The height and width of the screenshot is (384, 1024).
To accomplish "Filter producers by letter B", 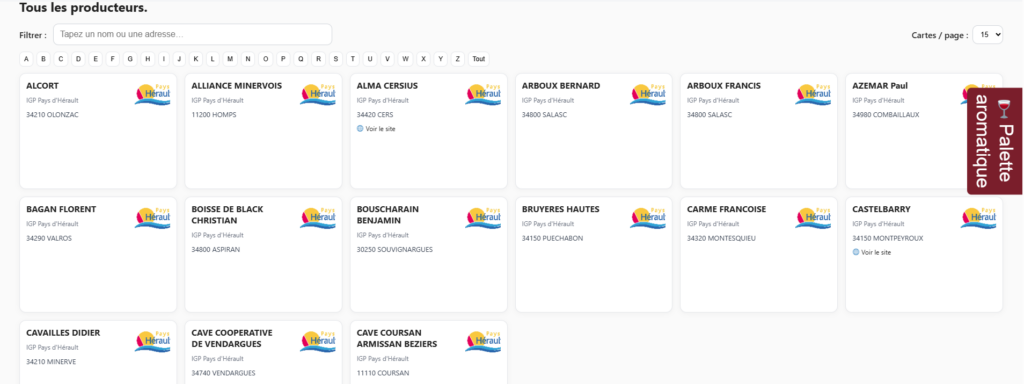I will [44, 59].
